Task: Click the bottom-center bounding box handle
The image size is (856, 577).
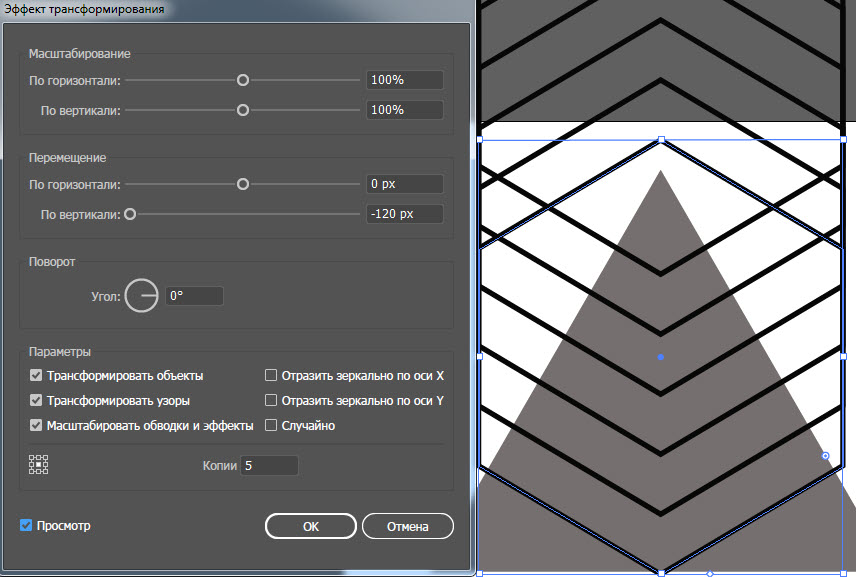Action: pos(662,573)
